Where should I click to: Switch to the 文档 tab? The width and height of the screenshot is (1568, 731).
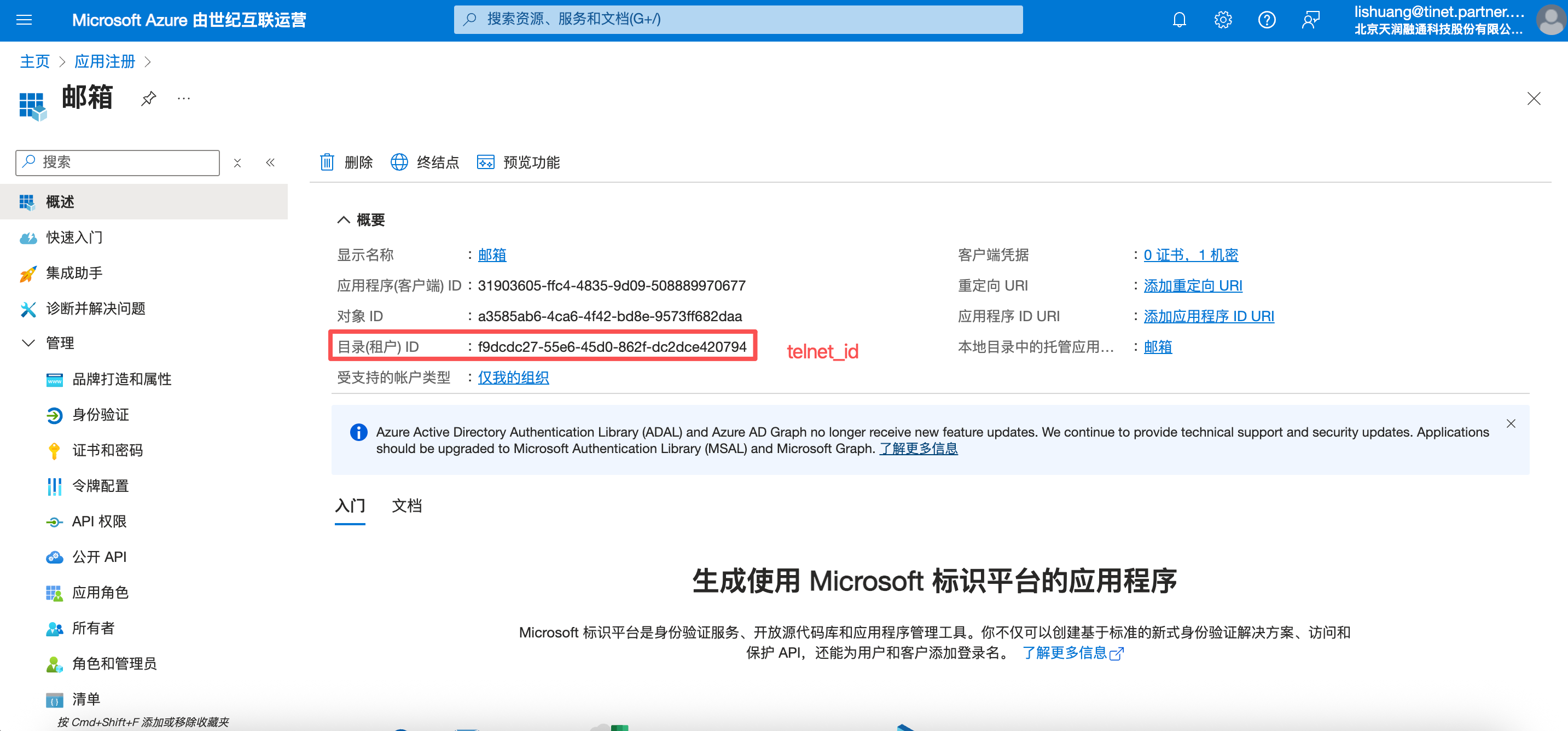tap(406, 506)
